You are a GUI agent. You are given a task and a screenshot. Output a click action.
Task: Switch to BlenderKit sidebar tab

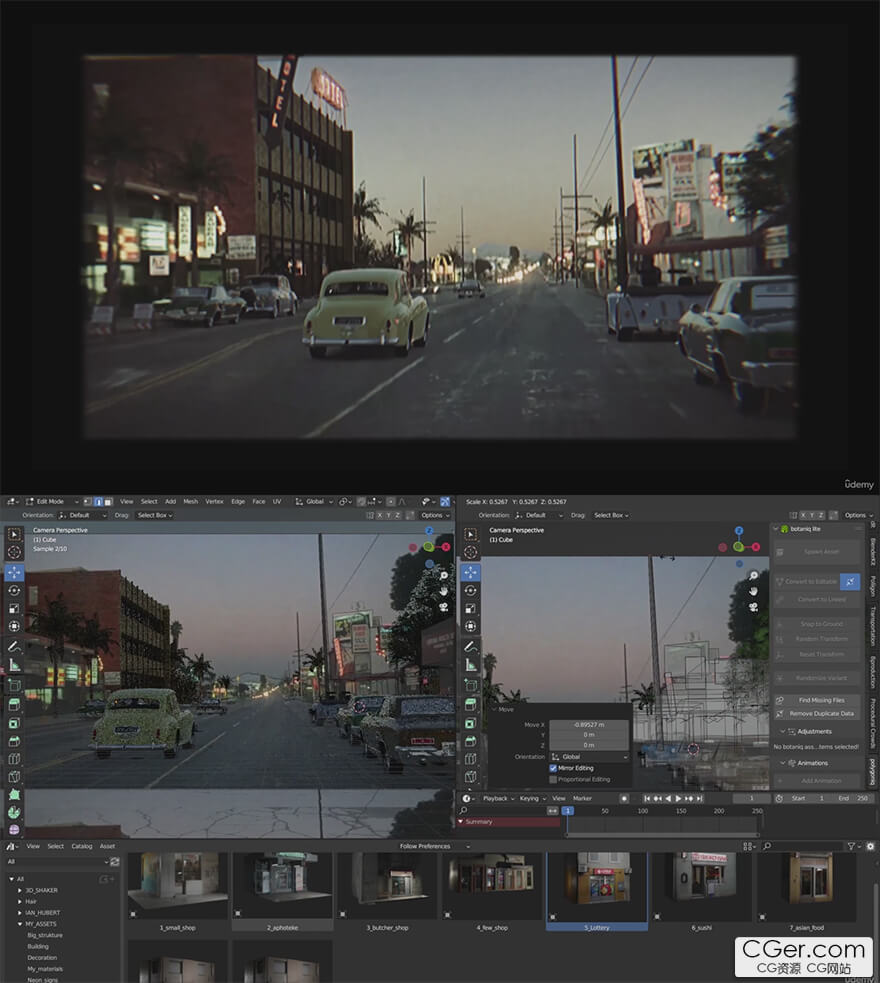[872, 550]
